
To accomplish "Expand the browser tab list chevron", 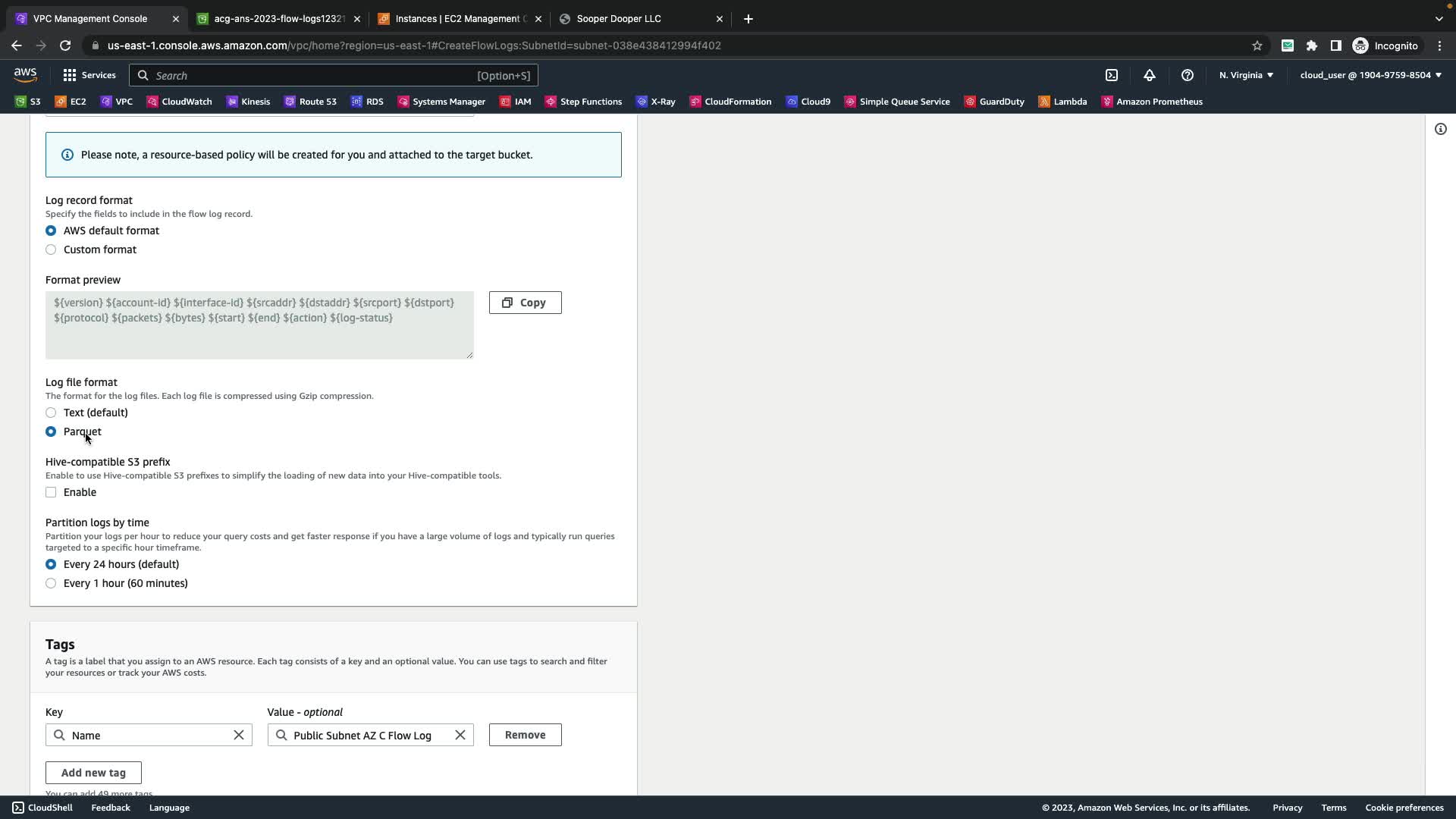I will point(1439,18).
